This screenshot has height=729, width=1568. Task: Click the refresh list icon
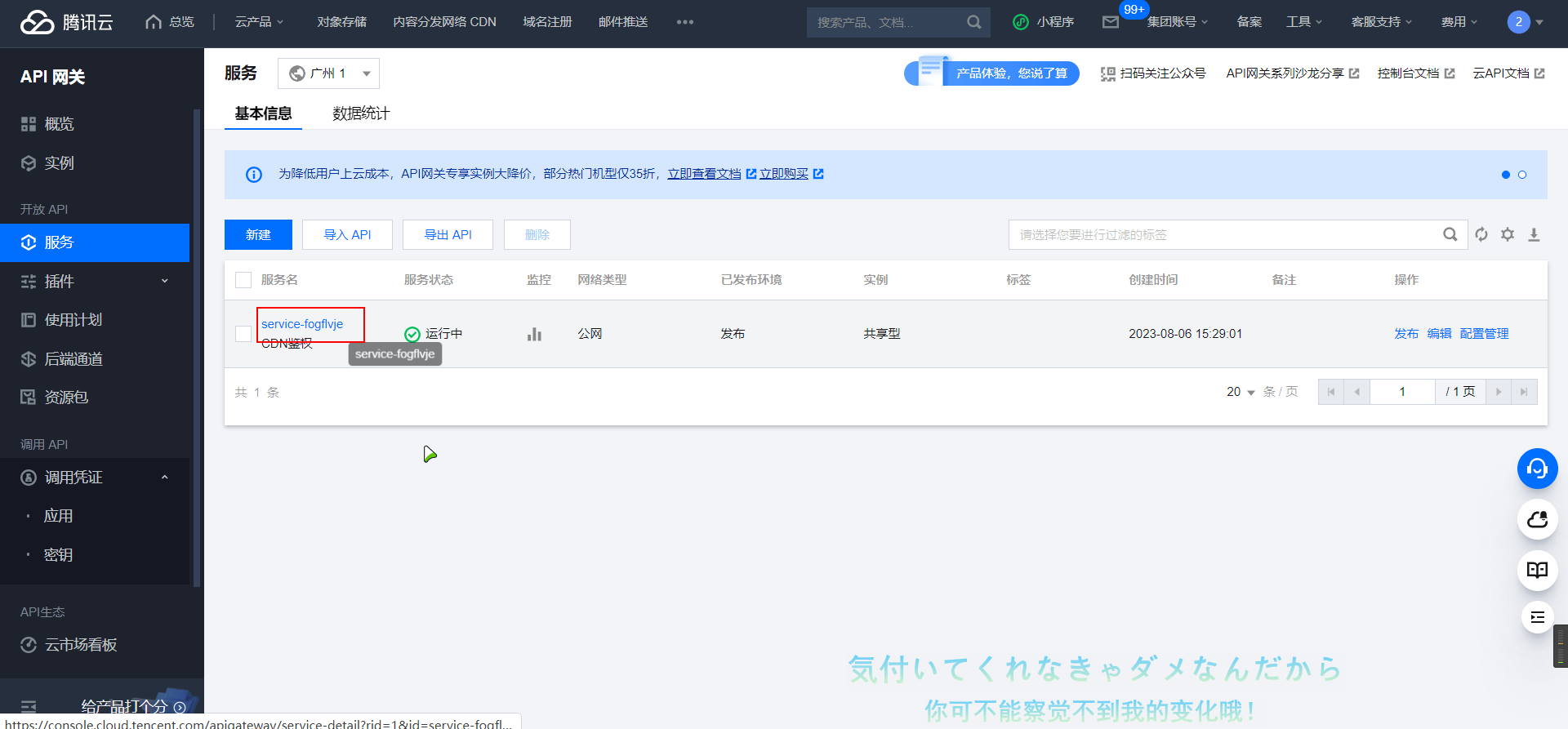(x=1481, y=234)
